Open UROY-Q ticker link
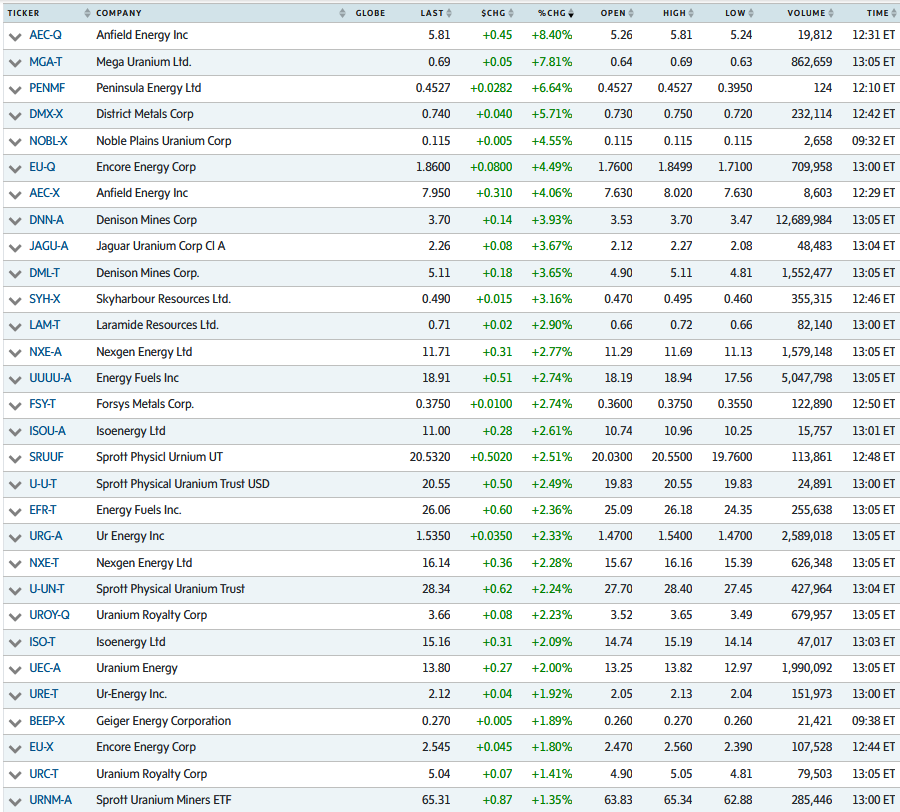The width and height of the screenshot is (900, 812). [49, 615]
